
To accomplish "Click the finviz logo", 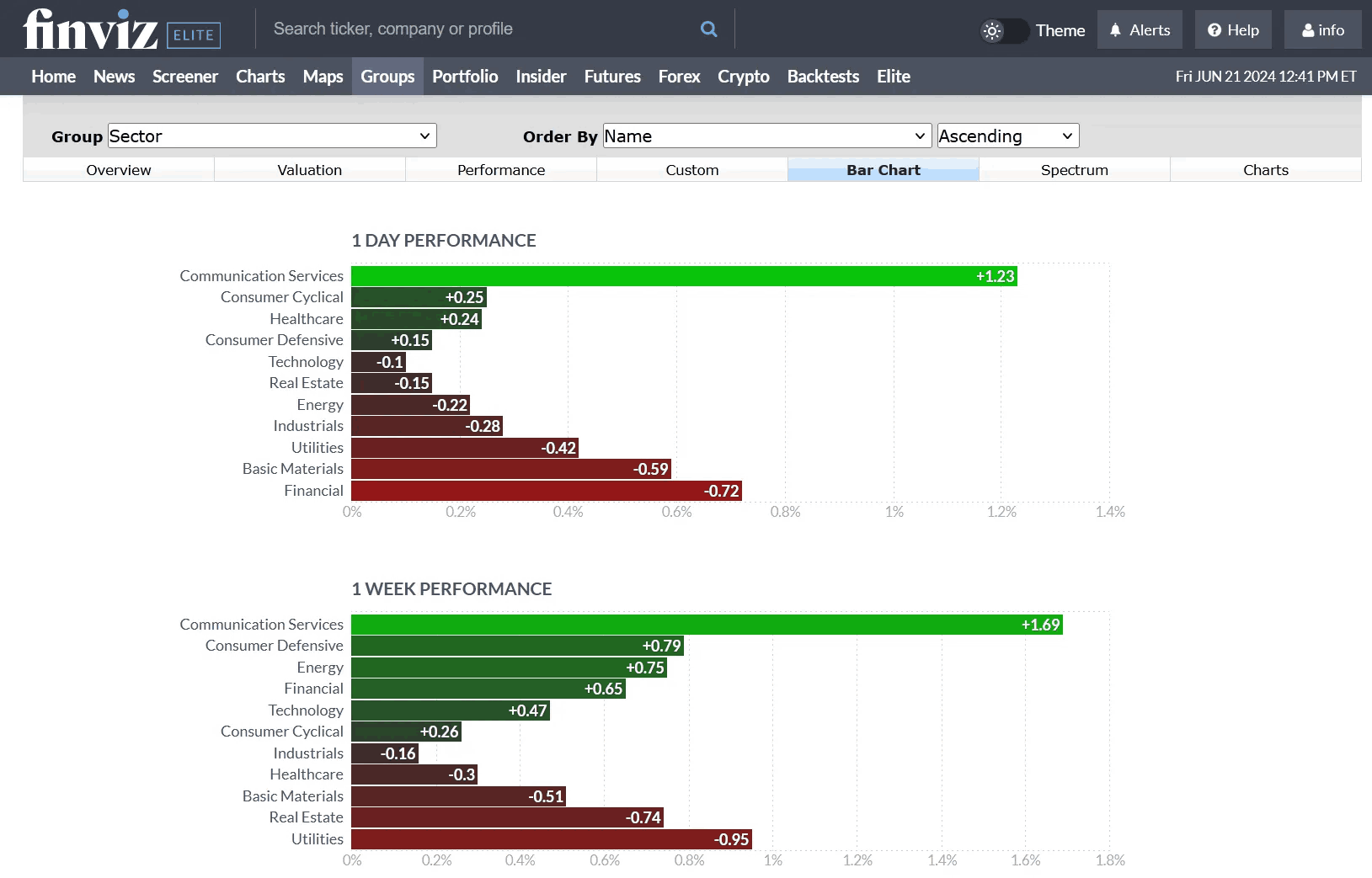I will point(89,28).
